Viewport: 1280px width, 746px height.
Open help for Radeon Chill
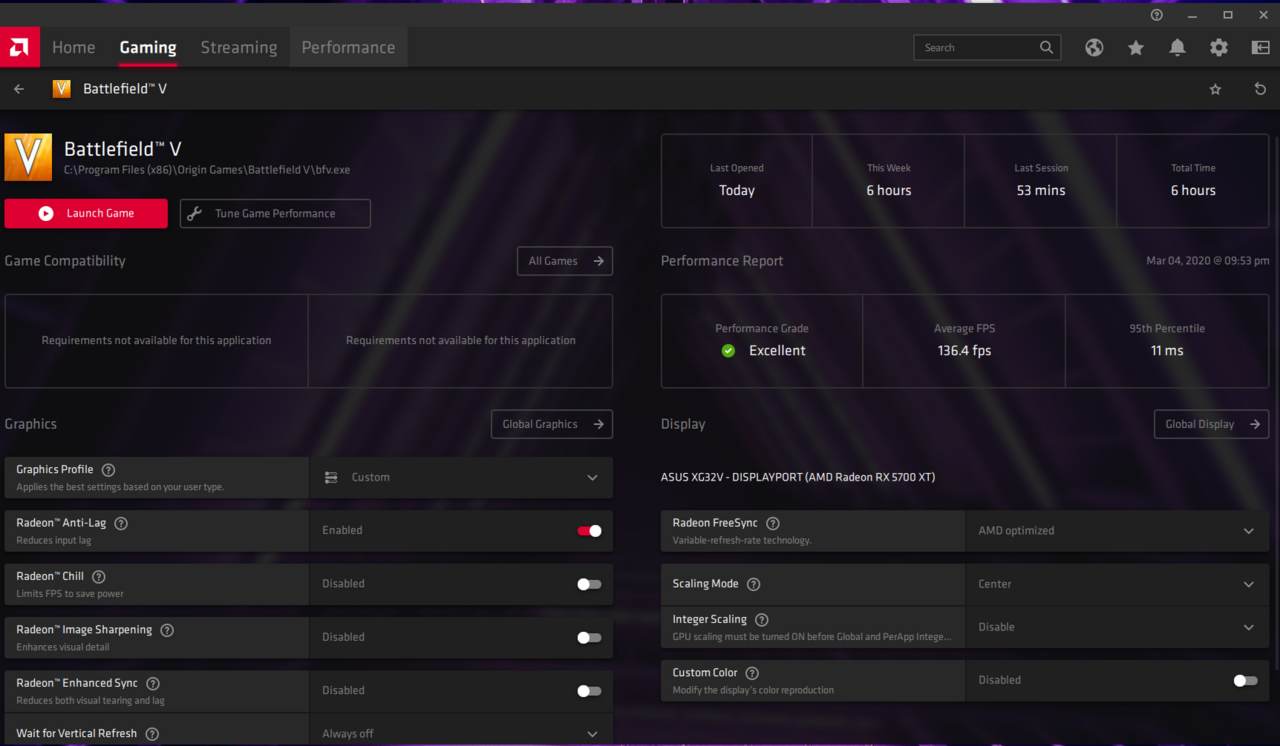(99, 576)
